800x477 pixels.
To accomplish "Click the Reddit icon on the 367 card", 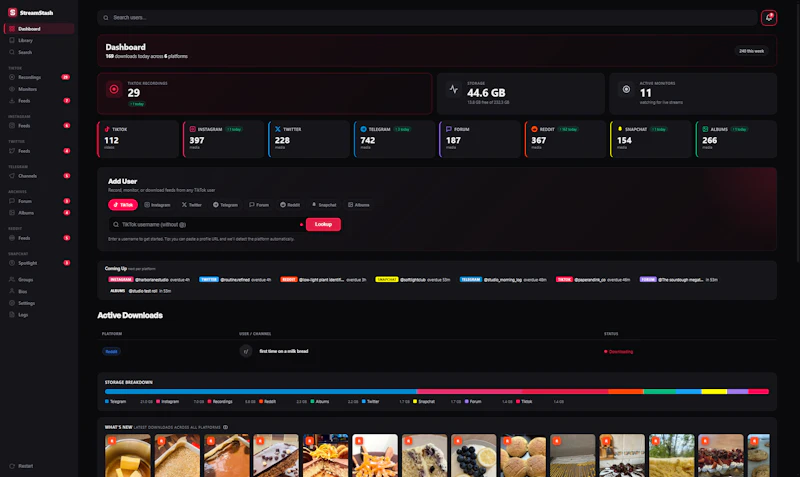I will point(534,129).
